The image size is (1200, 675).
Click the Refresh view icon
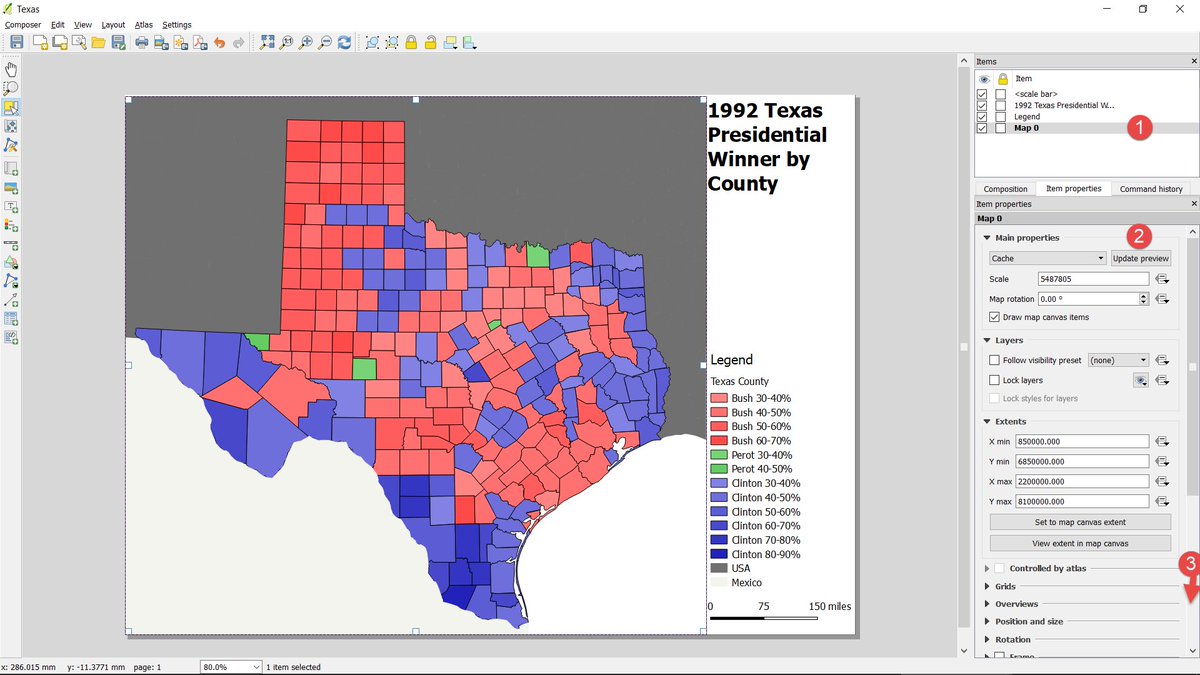[x=345, y=42]
